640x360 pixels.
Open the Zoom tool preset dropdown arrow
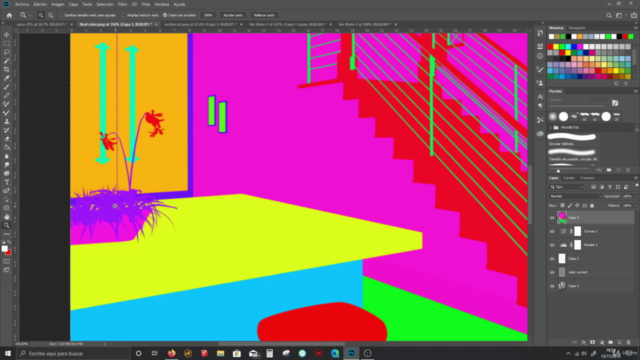coord(30,16)
